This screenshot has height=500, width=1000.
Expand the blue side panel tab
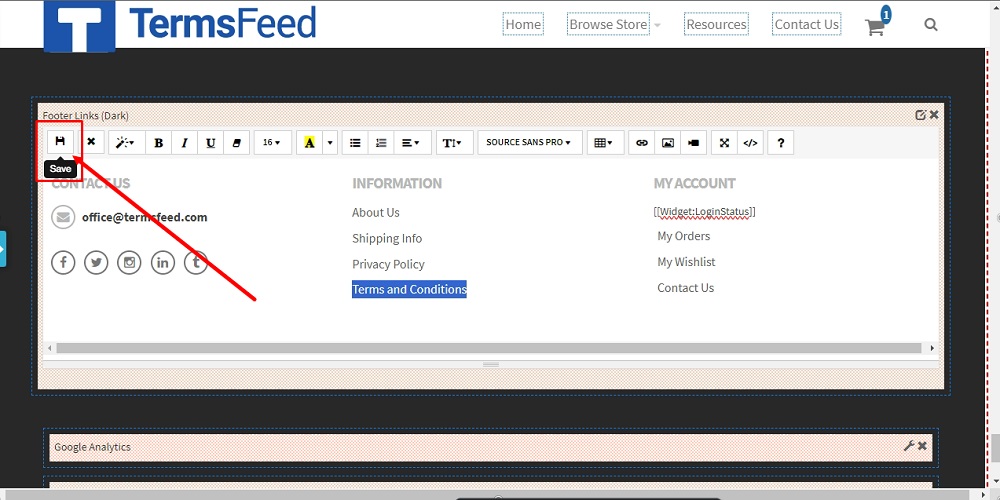point(3,249)
